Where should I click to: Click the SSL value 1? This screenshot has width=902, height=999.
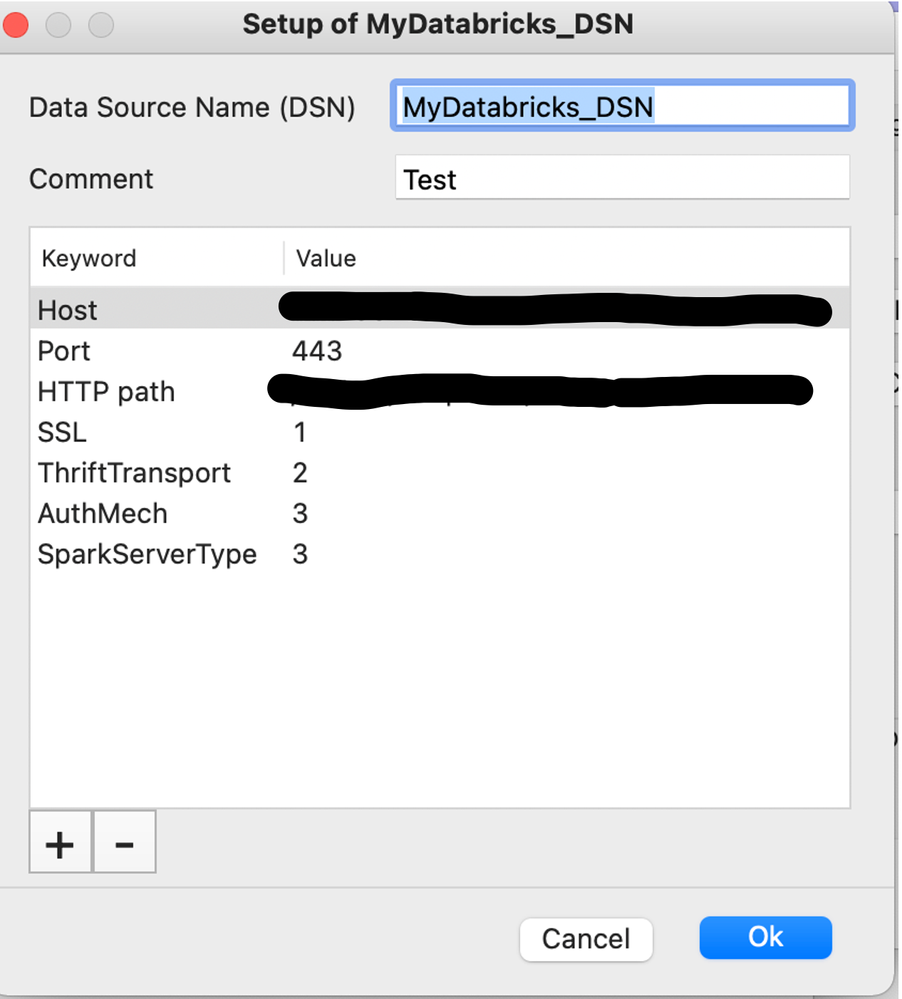300,432
